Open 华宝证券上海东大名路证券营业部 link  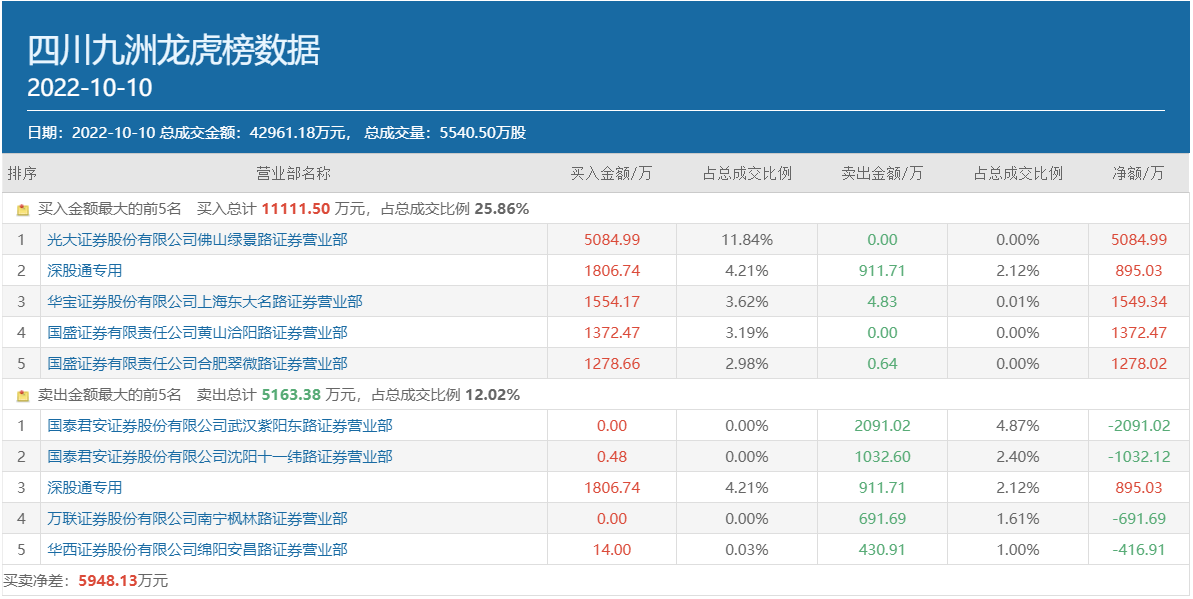pos(204,302)
